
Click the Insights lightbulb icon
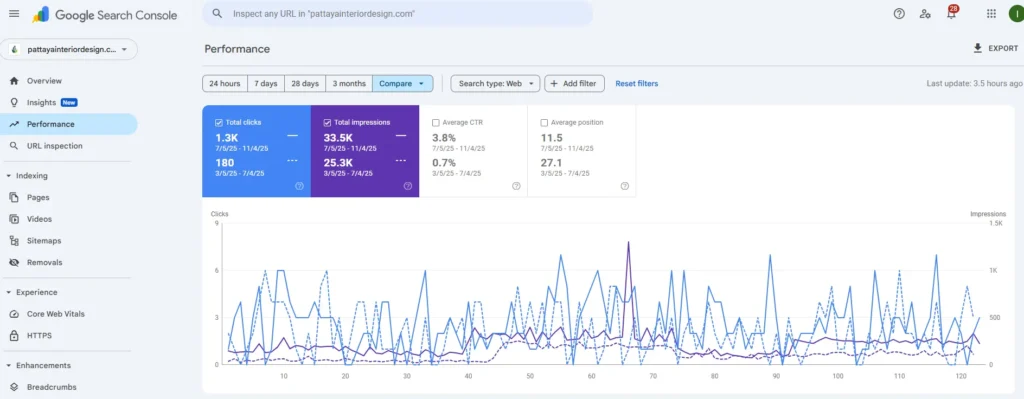coord(14,103)
